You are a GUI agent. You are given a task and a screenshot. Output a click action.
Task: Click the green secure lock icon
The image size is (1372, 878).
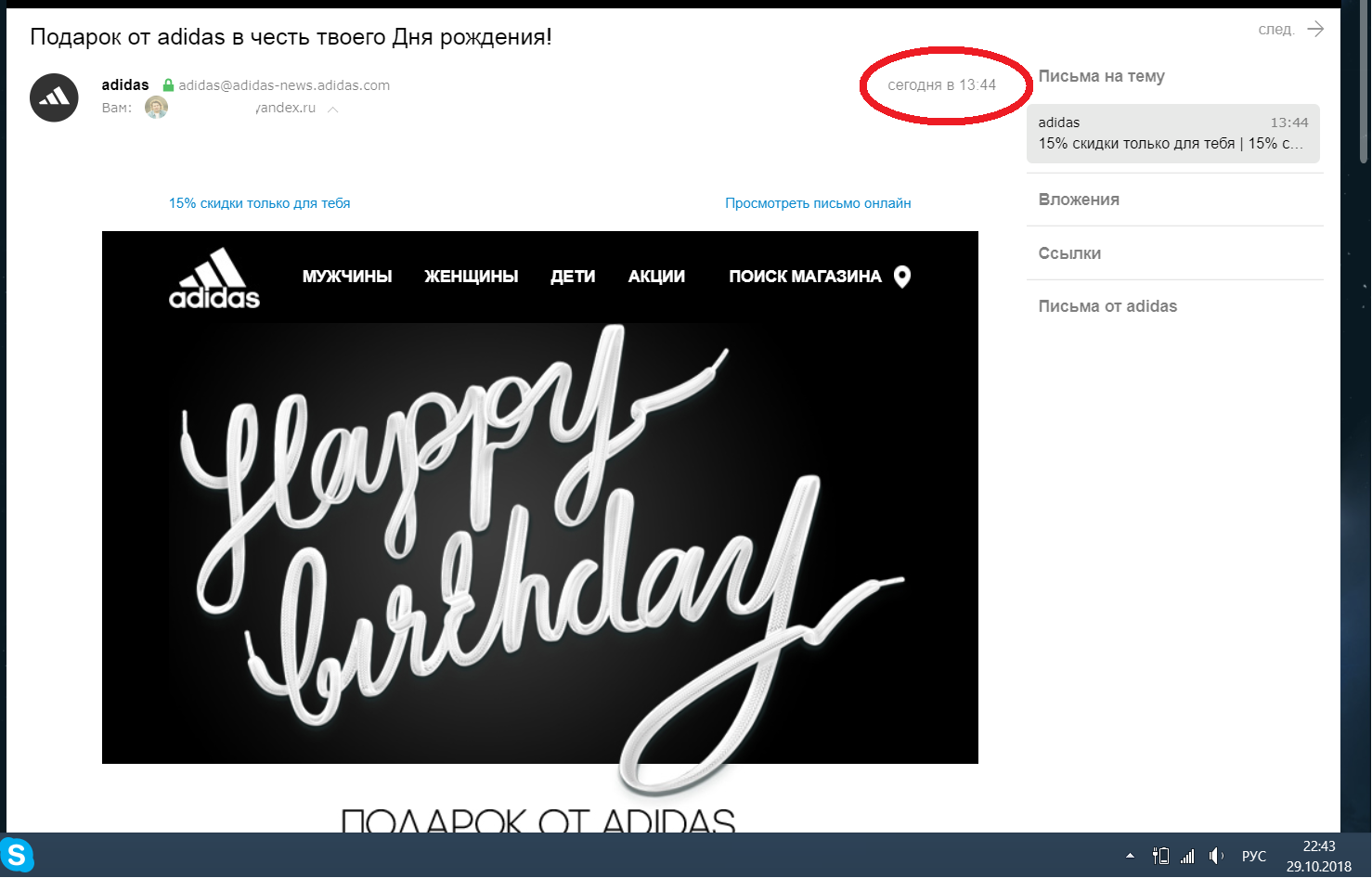[168, 85]
